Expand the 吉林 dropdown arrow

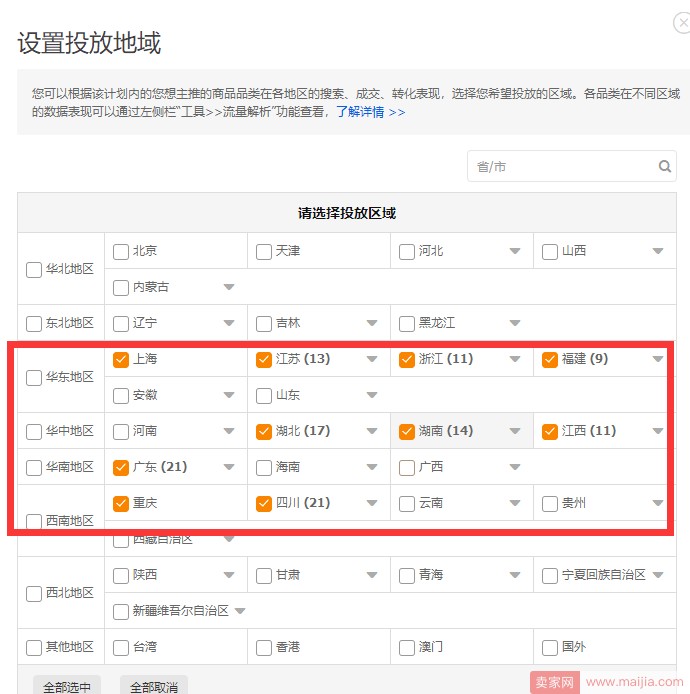(372, 323)
